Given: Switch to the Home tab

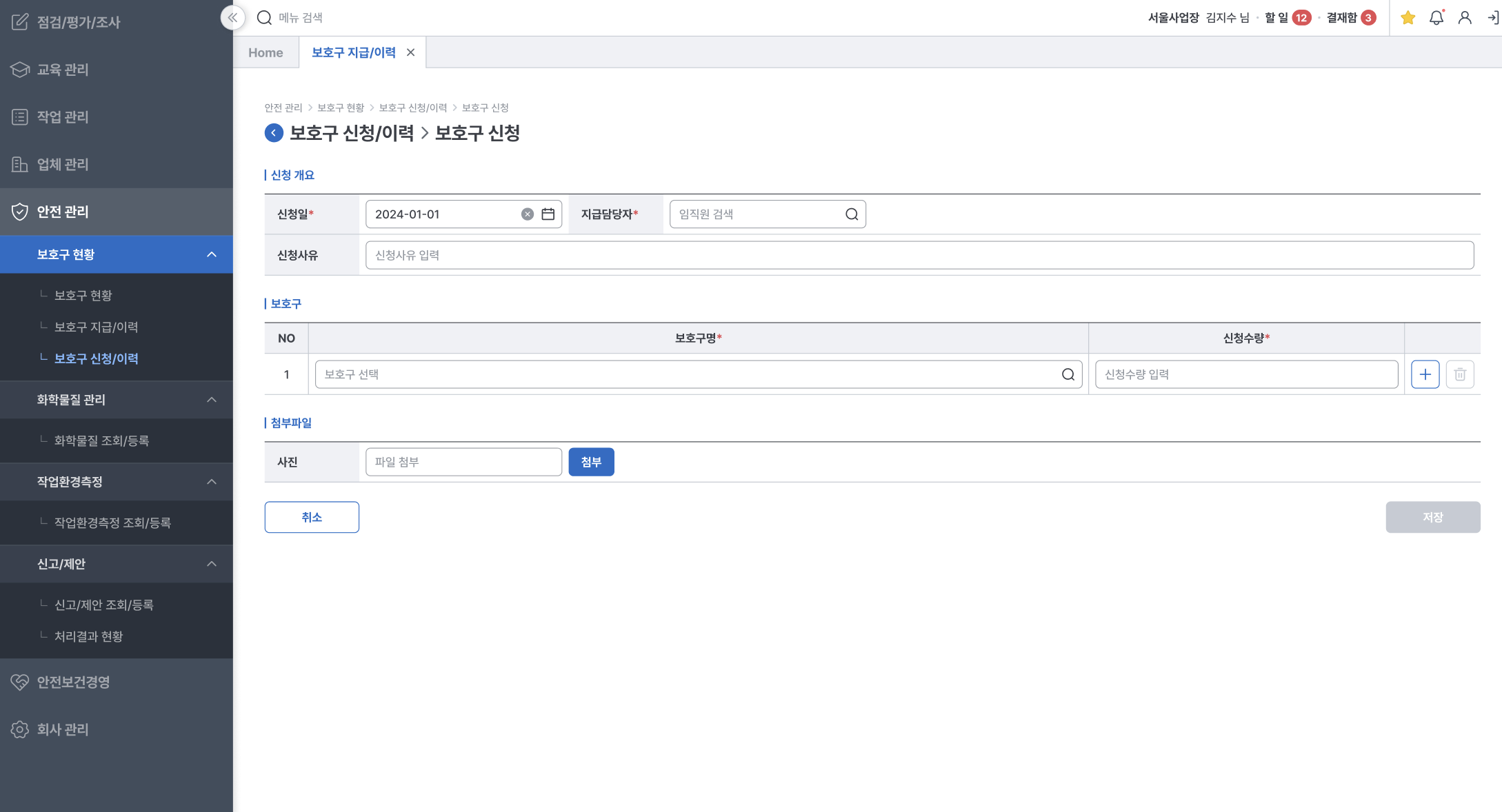Looking at the screenshot, I should (266, 53).
